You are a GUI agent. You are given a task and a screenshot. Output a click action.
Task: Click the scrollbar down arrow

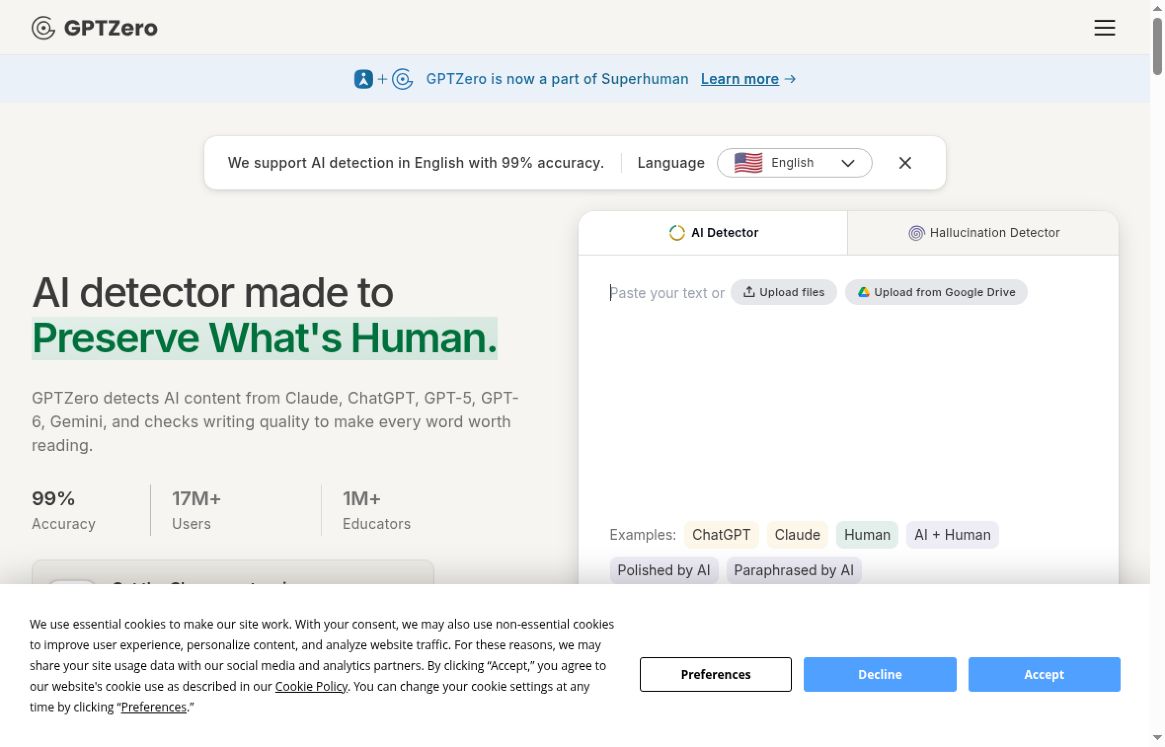[x=1157, y=738]
